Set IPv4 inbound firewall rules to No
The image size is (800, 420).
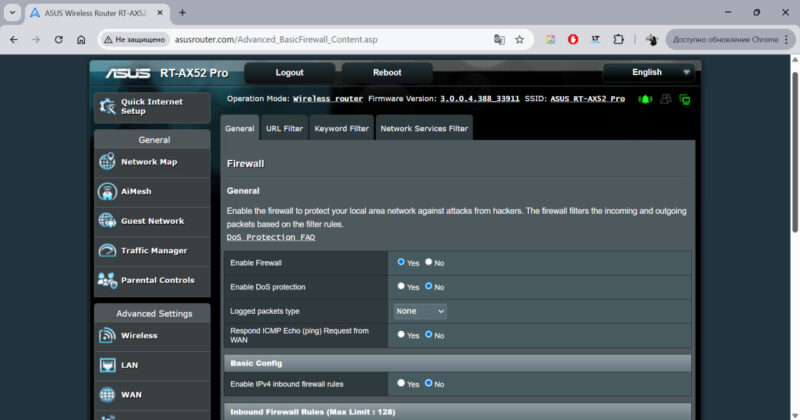[x=429, y=383]
